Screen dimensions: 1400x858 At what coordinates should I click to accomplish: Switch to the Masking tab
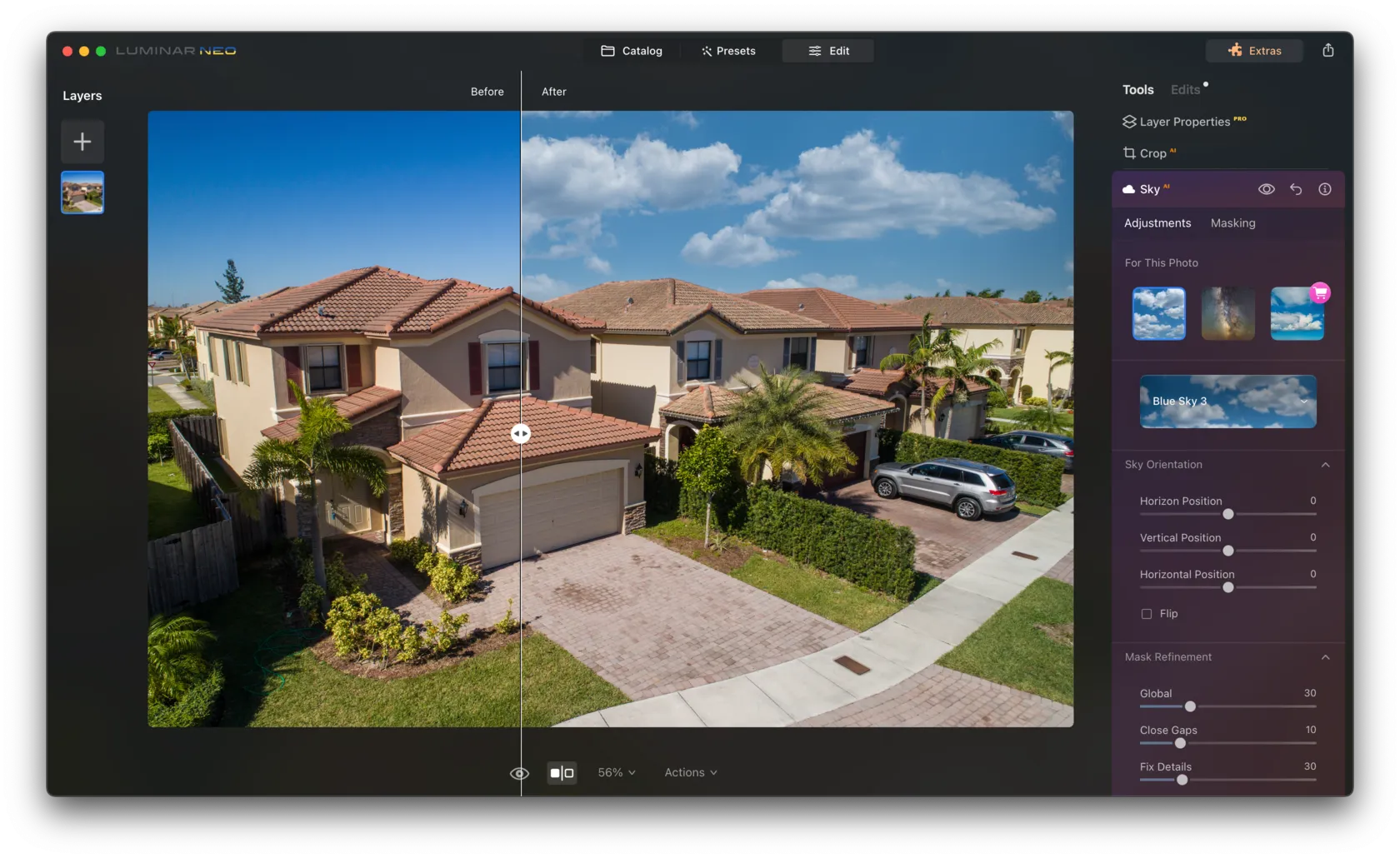pos(1232,223)
